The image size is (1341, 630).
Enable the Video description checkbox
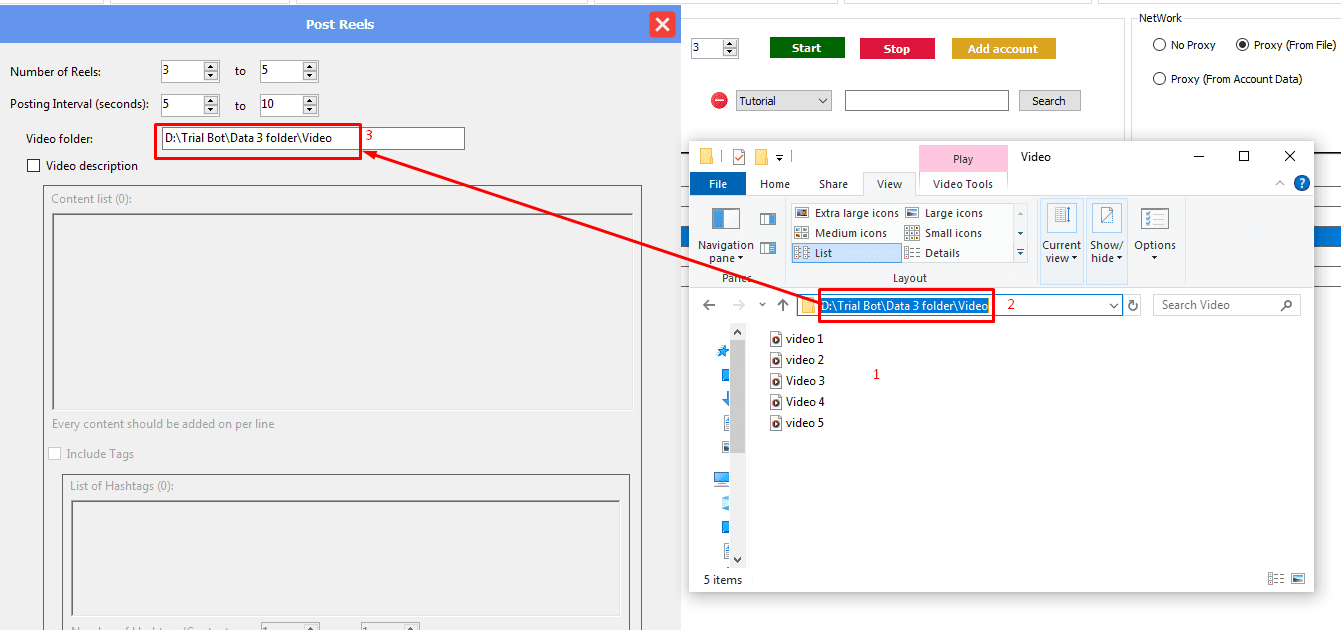[x=34, y=166]
